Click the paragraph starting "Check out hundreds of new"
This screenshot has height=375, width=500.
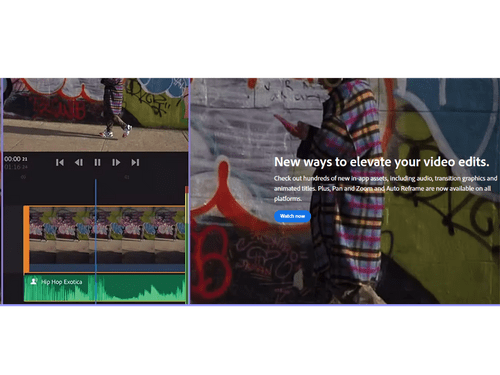[385, 188]
